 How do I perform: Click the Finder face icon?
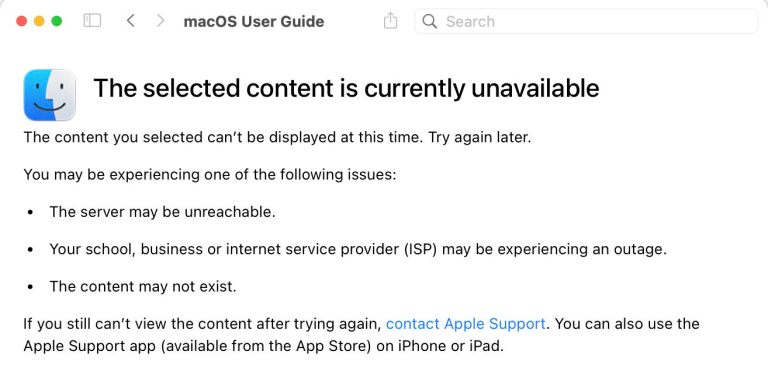coord(49,94)
